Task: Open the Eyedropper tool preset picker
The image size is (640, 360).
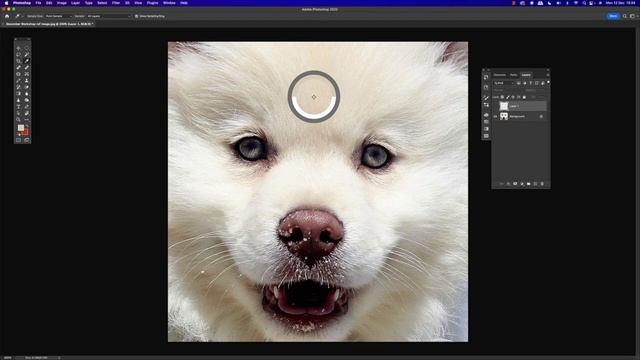Action: tap(18, 16)
